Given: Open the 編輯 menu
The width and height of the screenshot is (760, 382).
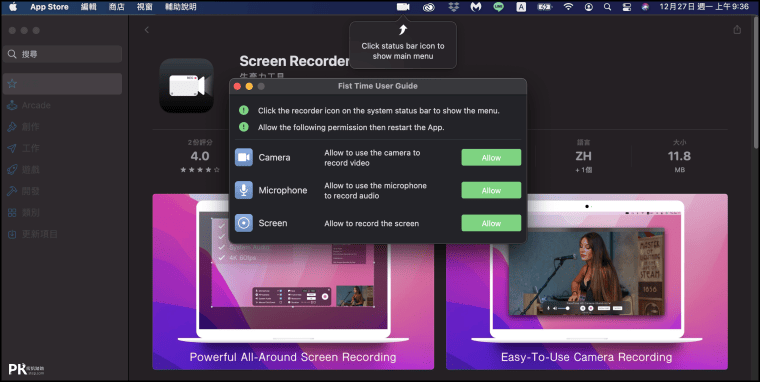Looking at the screenshot, I should point(88,7).
